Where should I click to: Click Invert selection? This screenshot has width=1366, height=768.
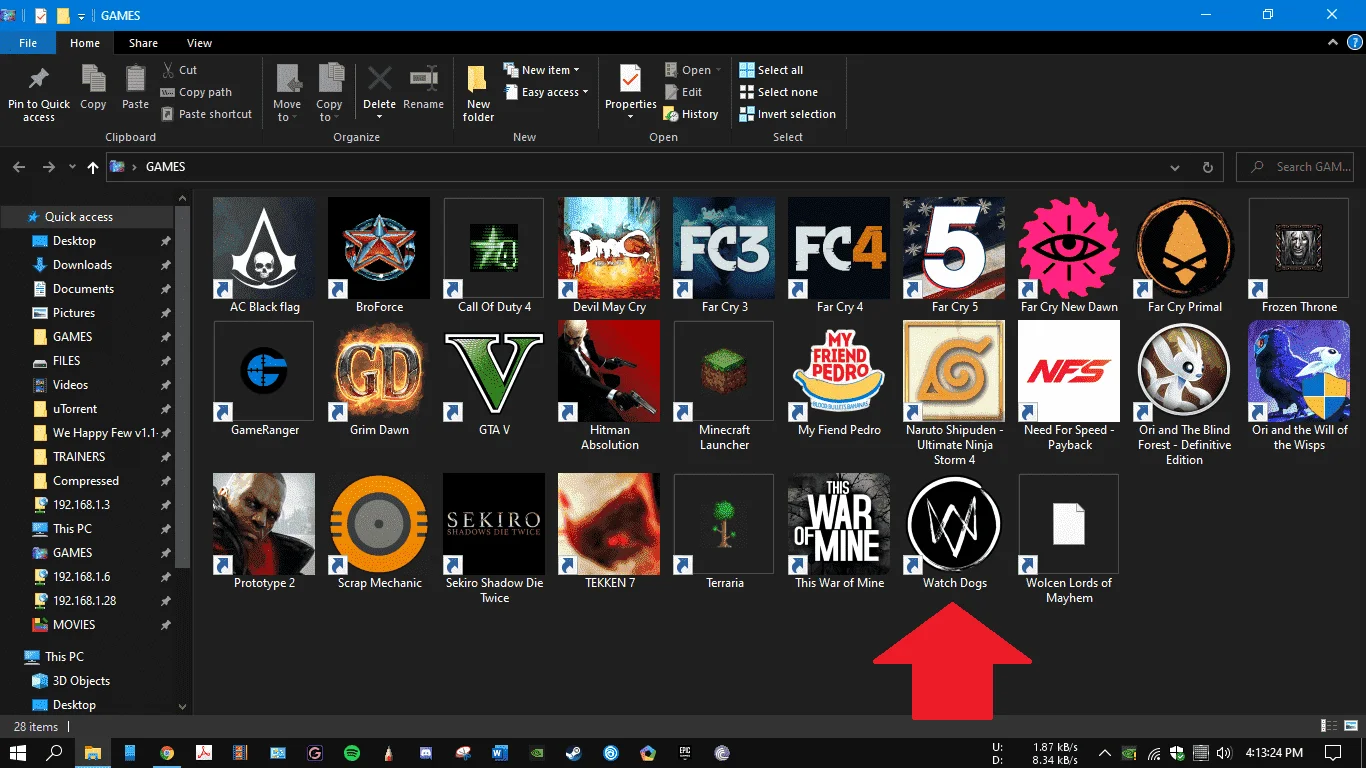[787, 114]
